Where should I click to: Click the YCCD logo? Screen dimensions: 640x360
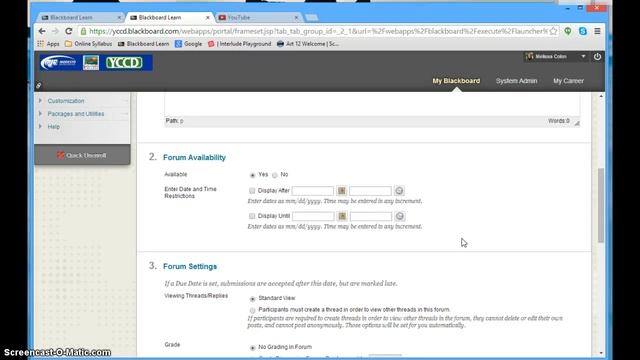tap(124, 62)
